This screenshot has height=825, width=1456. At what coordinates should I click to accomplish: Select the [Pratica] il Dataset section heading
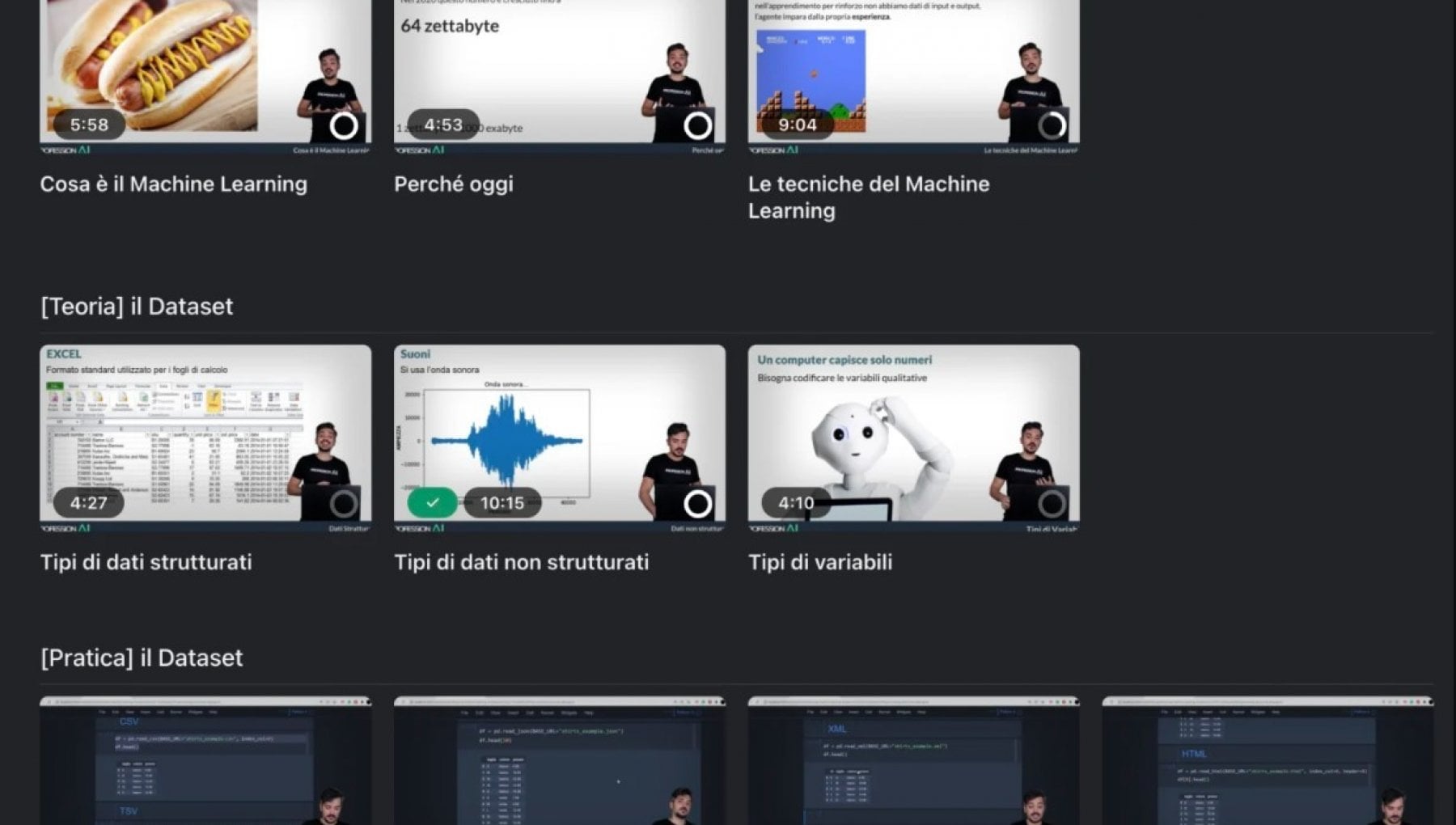(x=142, y=658)
